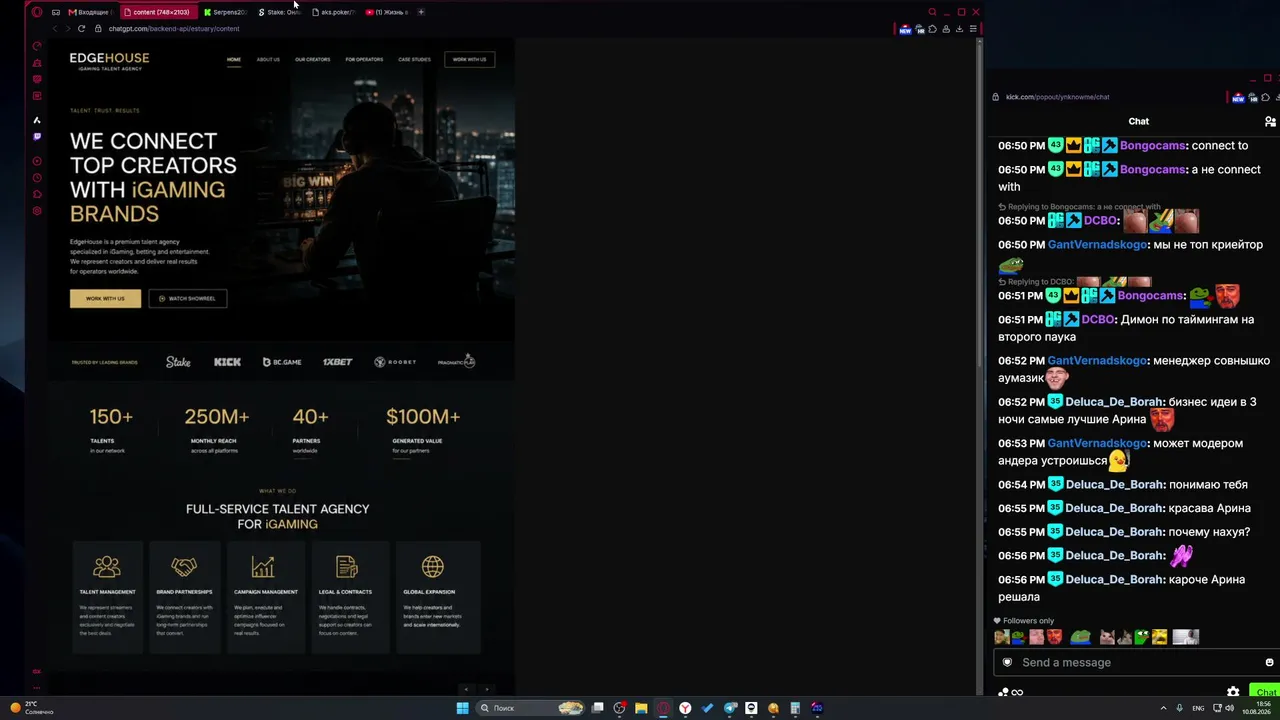Open OUR CREATORS in EdgeHouse navigation

pos(312,60)
